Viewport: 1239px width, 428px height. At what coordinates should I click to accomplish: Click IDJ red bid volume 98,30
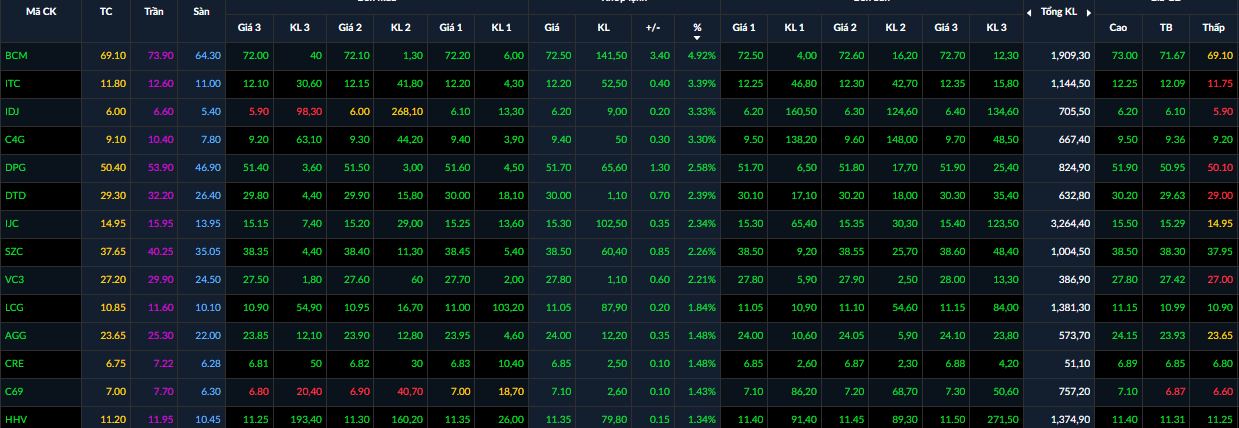308,111
